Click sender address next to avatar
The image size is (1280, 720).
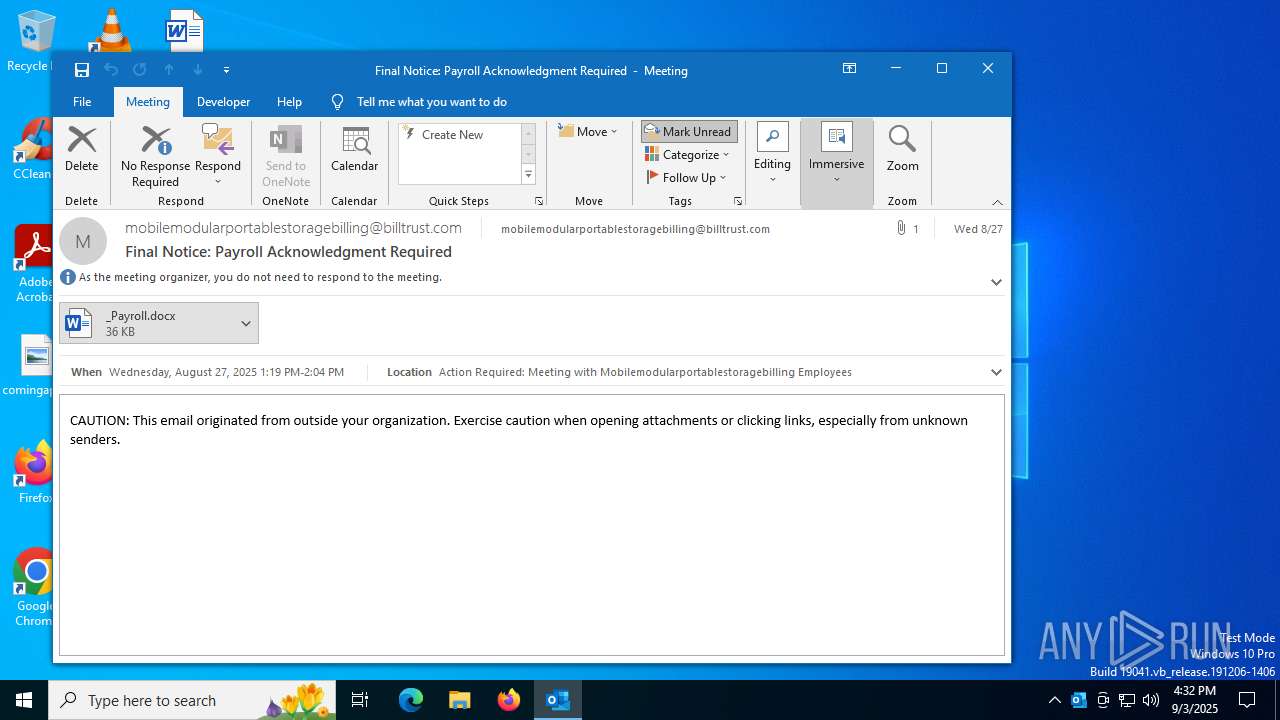(x=293, y=228)
